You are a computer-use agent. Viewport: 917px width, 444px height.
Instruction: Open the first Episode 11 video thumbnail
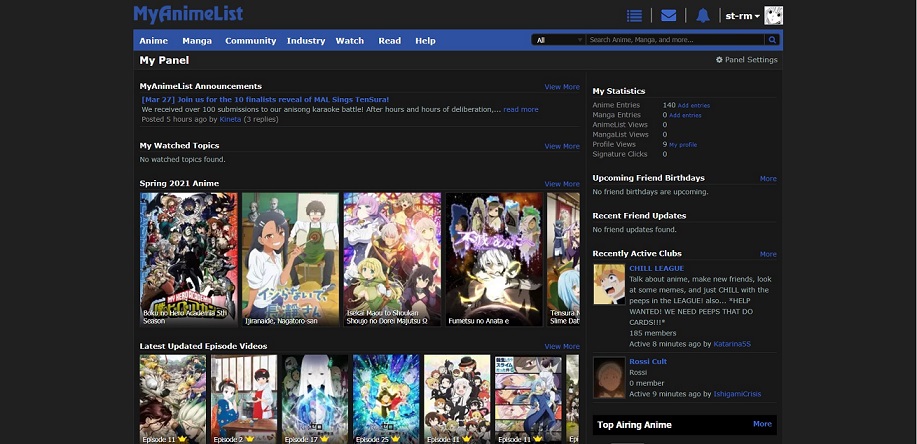pyautogui.click(x=173, y=399)
